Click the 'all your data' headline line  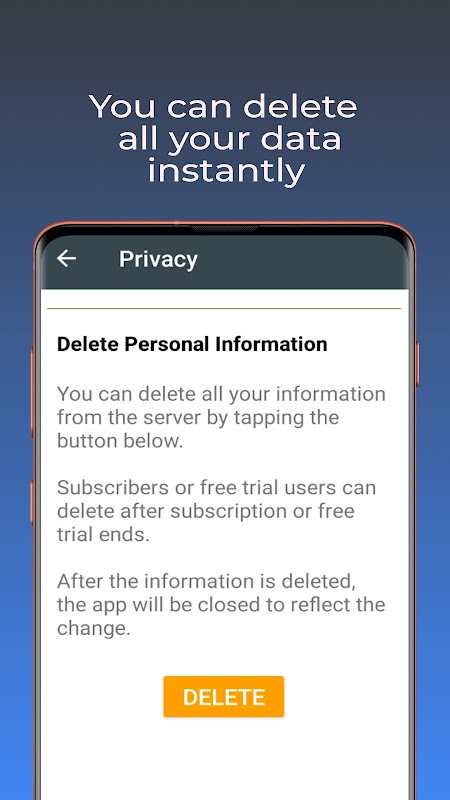tap(229, 139)
